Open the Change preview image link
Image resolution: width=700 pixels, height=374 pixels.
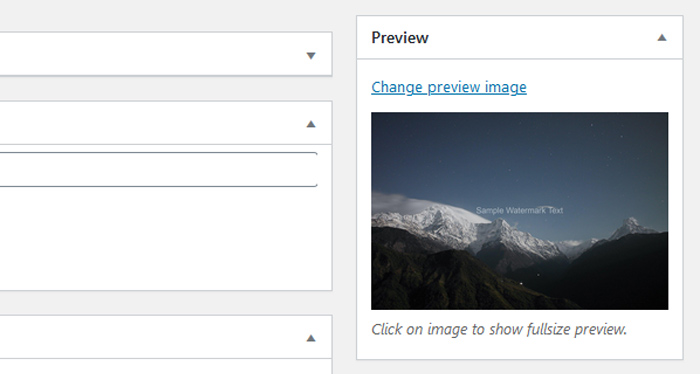coord(449,87)
